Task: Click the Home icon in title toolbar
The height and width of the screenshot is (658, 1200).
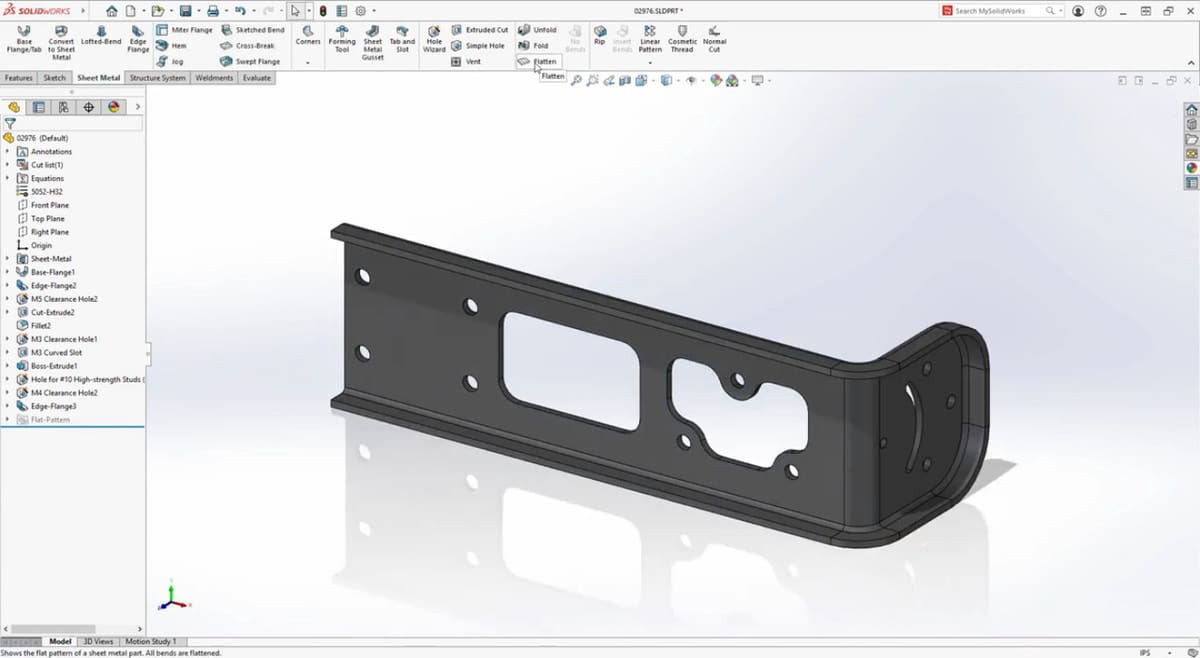Action: (111, 11)
